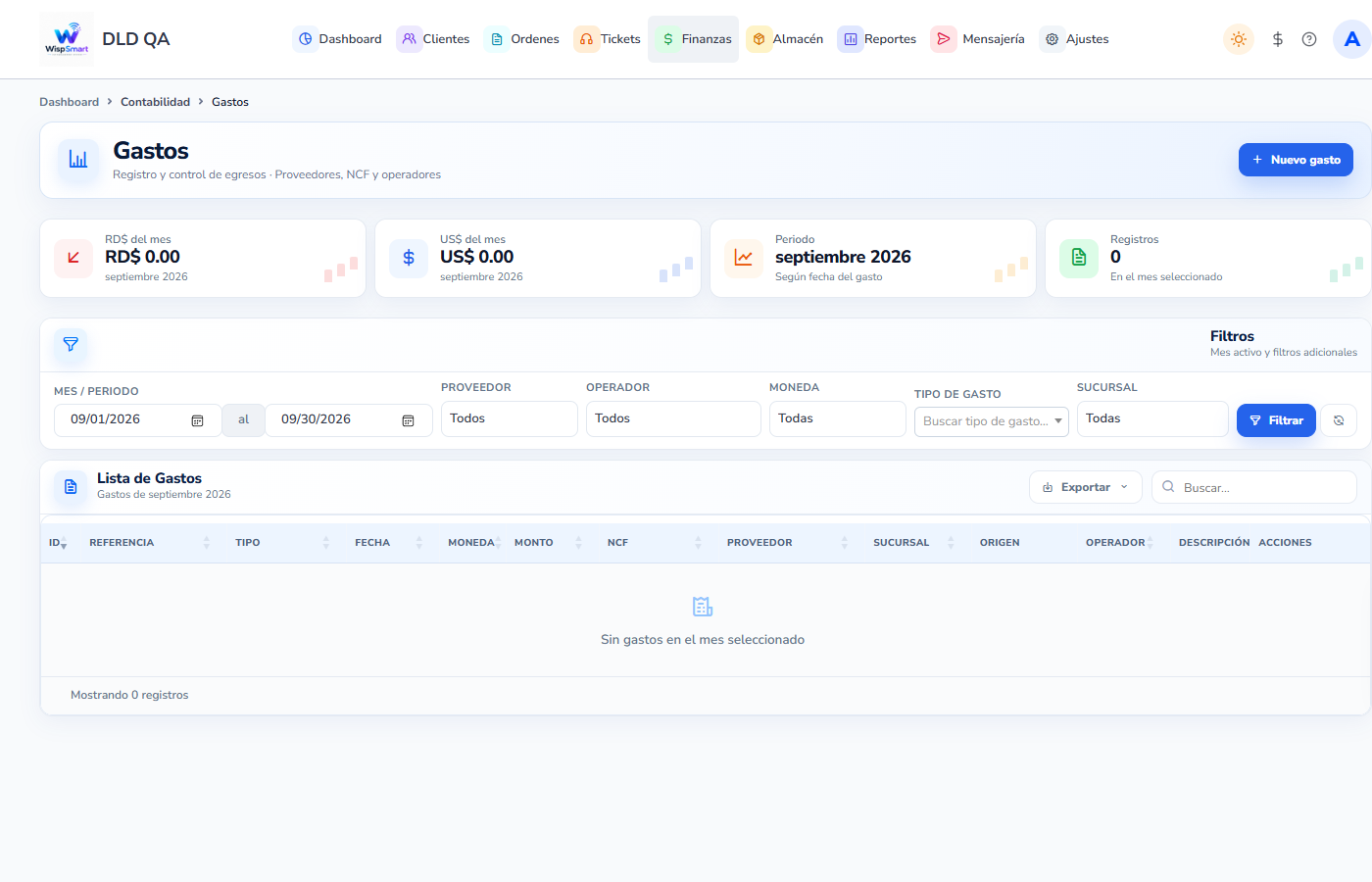Open the Operador dropdown
This screenshot has height=882, width=1372.
pyautogui.click(x=673, y=418)
